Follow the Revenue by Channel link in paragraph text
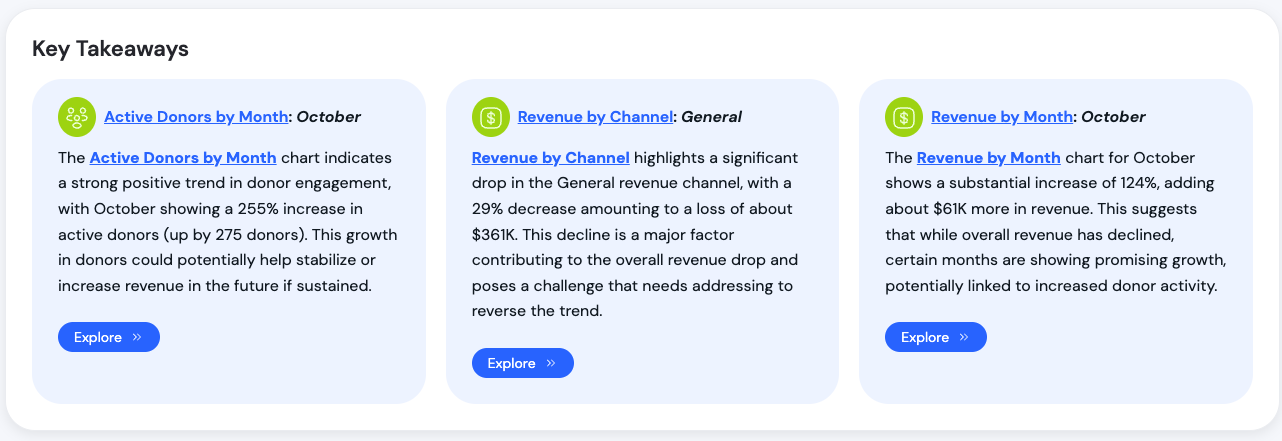The width and height of the screenshot is (1282, 441). (x=550, y=158)
